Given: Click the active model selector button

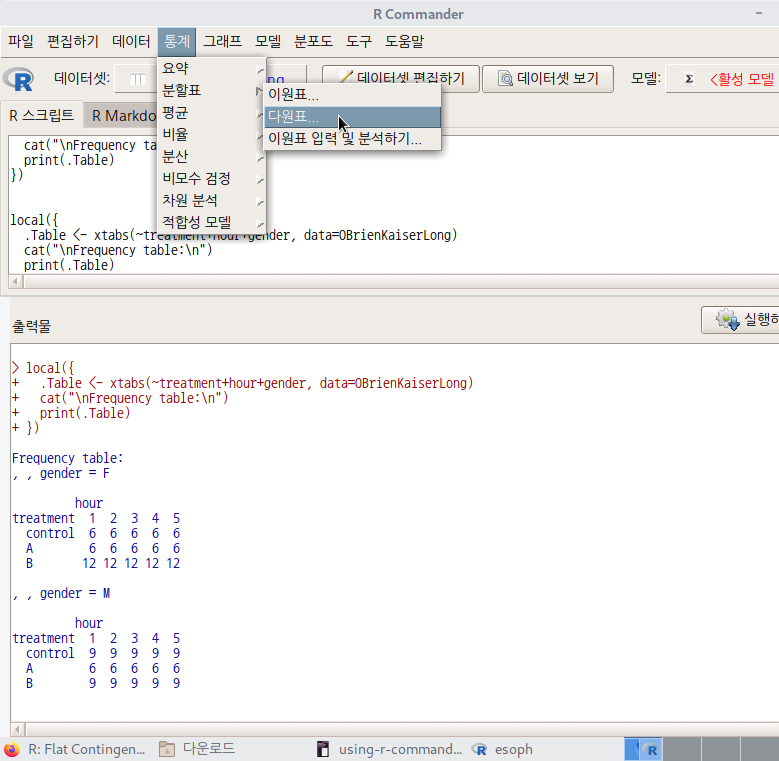Looking at the screenshot, I should tap(724, 78).
